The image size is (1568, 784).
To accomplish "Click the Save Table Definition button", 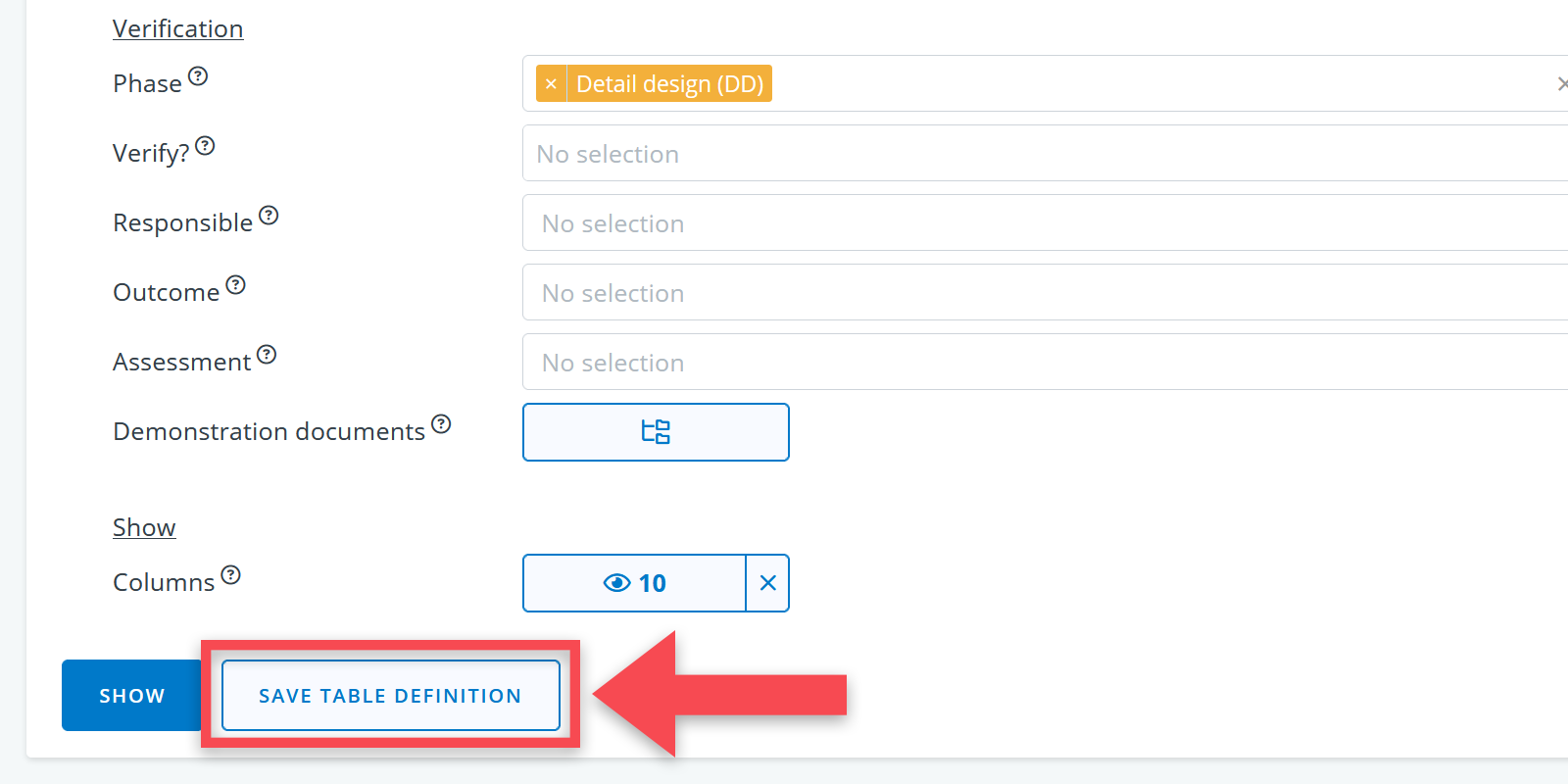I will click(x=390, y=696).
